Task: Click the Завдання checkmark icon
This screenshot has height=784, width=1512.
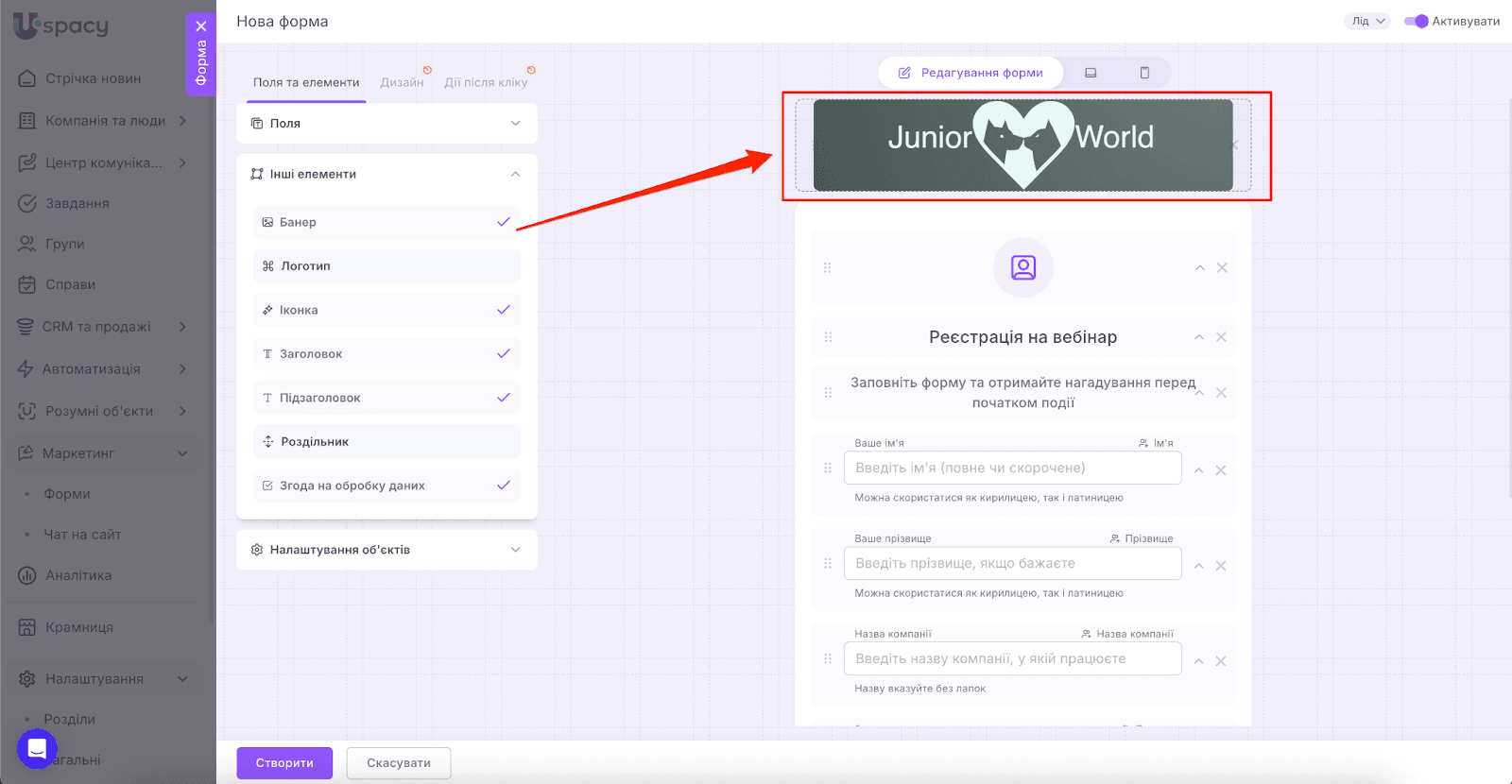Action: point(27,203)
